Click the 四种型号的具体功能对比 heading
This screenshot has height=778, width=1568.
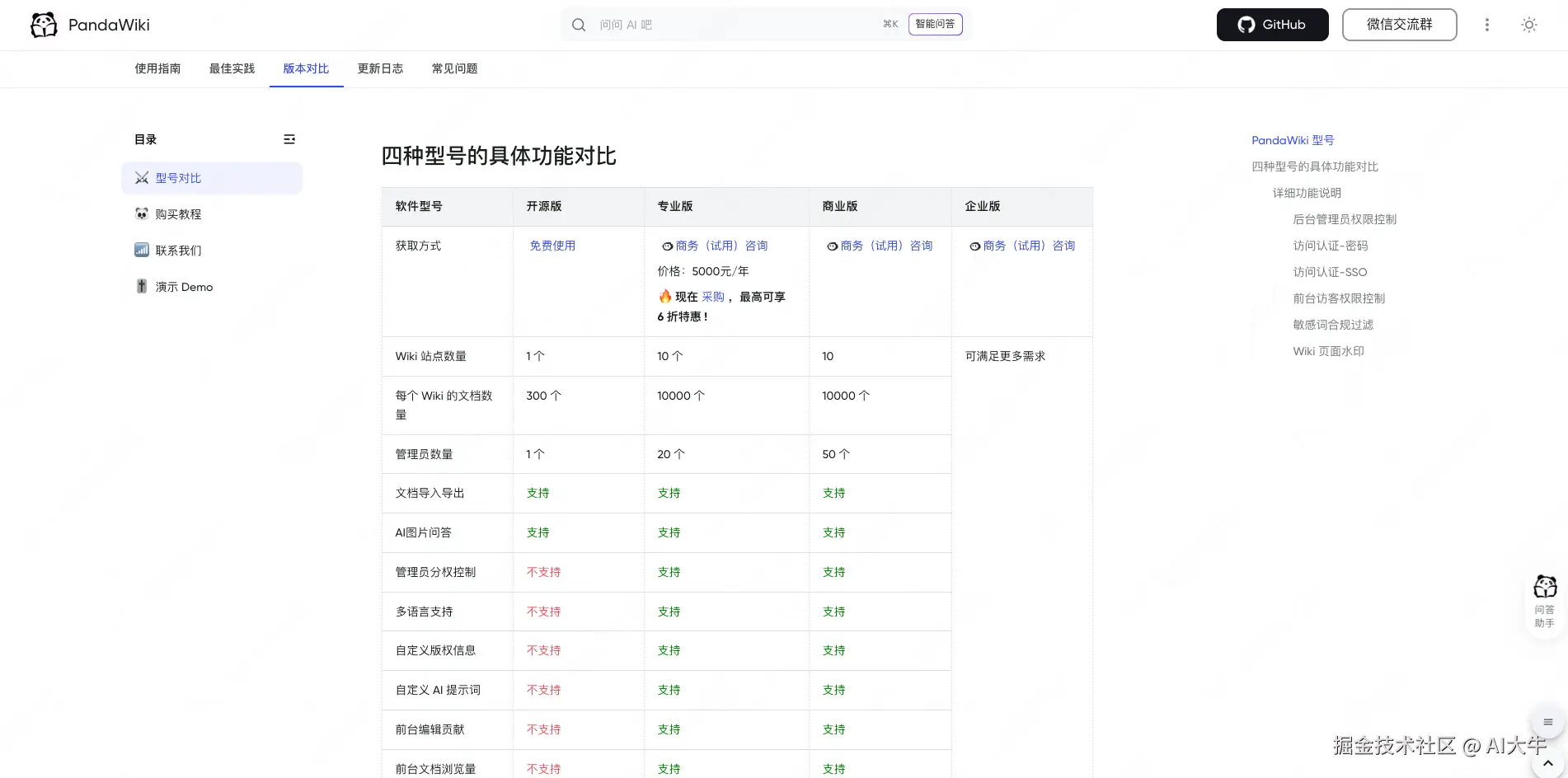499,156
